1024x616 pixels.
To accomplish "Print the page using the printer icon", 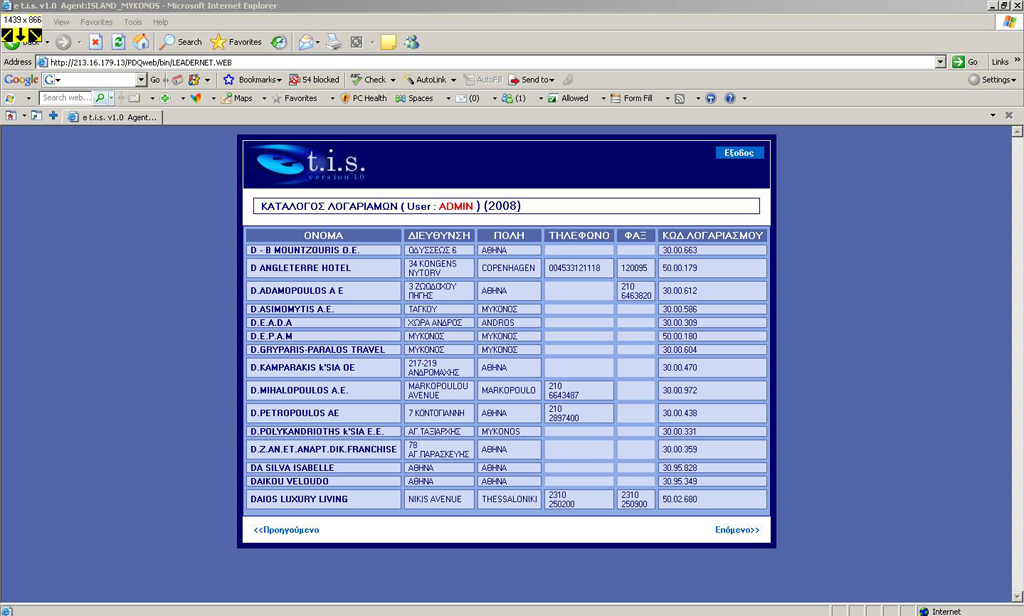I will click(x=334, y=42).
